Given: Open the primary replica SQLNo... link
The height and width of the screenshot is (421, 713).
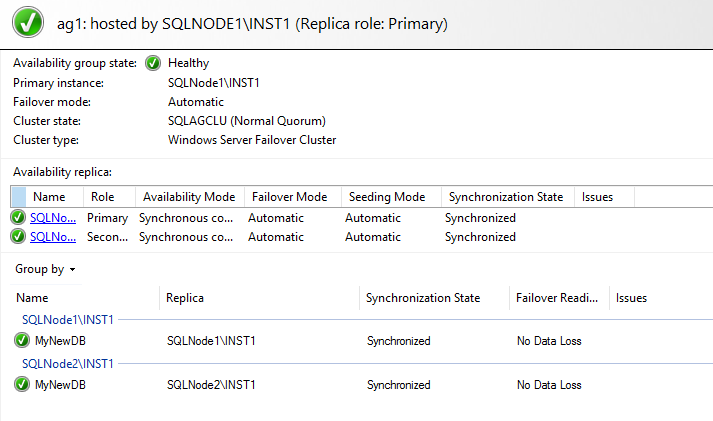Looking at the screenshot, I should click(53, 217).
